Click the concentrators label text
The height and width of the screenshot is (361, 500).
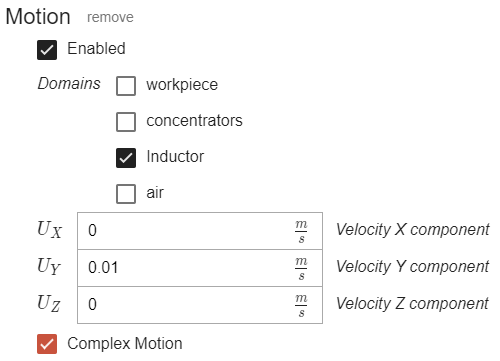(194, 121)
